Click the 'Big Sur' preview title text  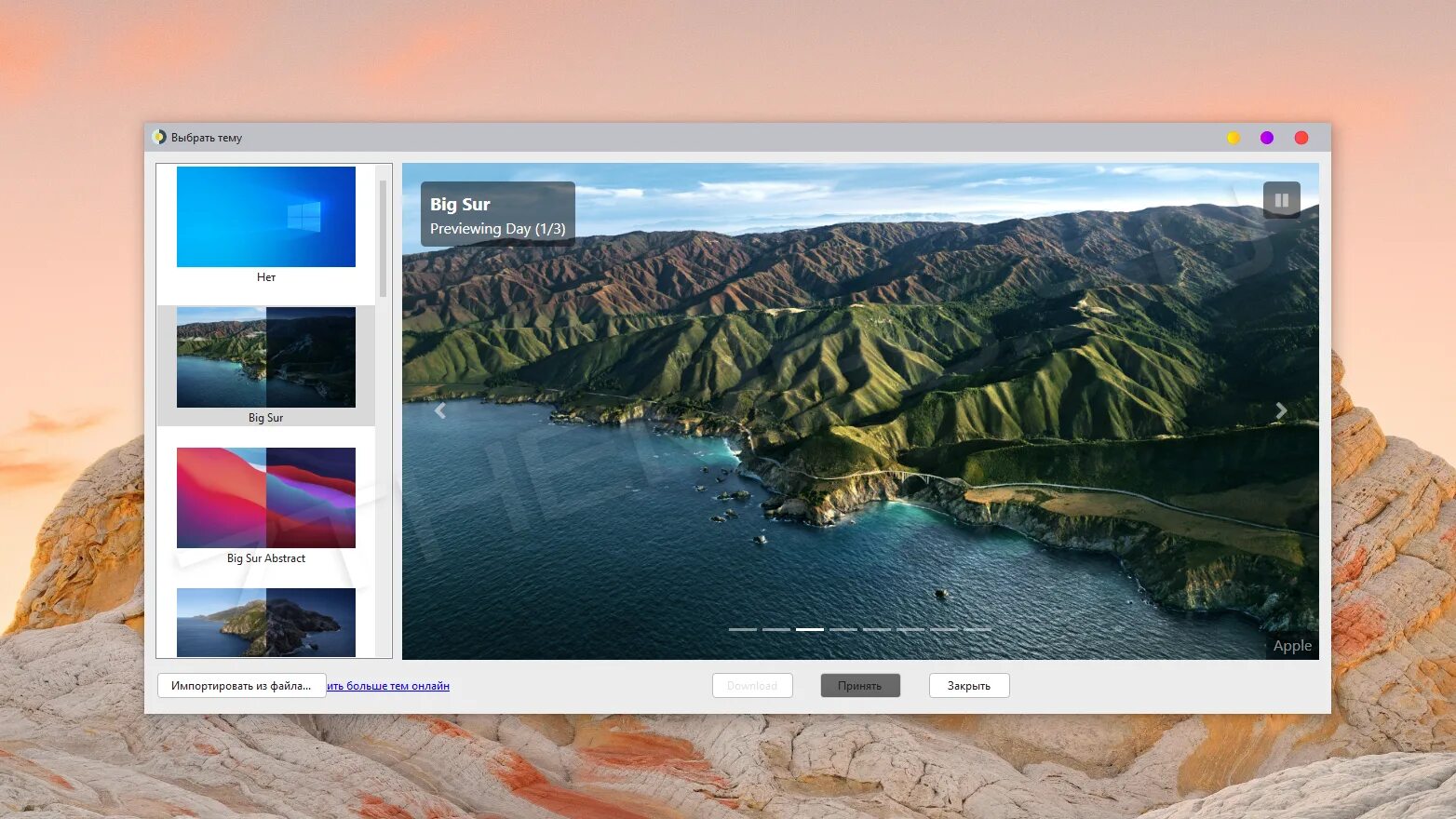(460, 205)
